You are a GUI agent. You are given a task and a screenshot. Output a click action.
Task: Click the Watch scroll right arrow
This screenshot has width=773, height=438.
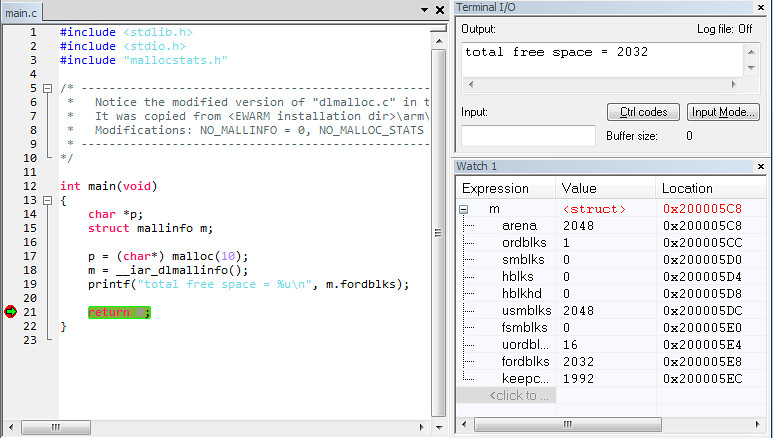(758, 424)
